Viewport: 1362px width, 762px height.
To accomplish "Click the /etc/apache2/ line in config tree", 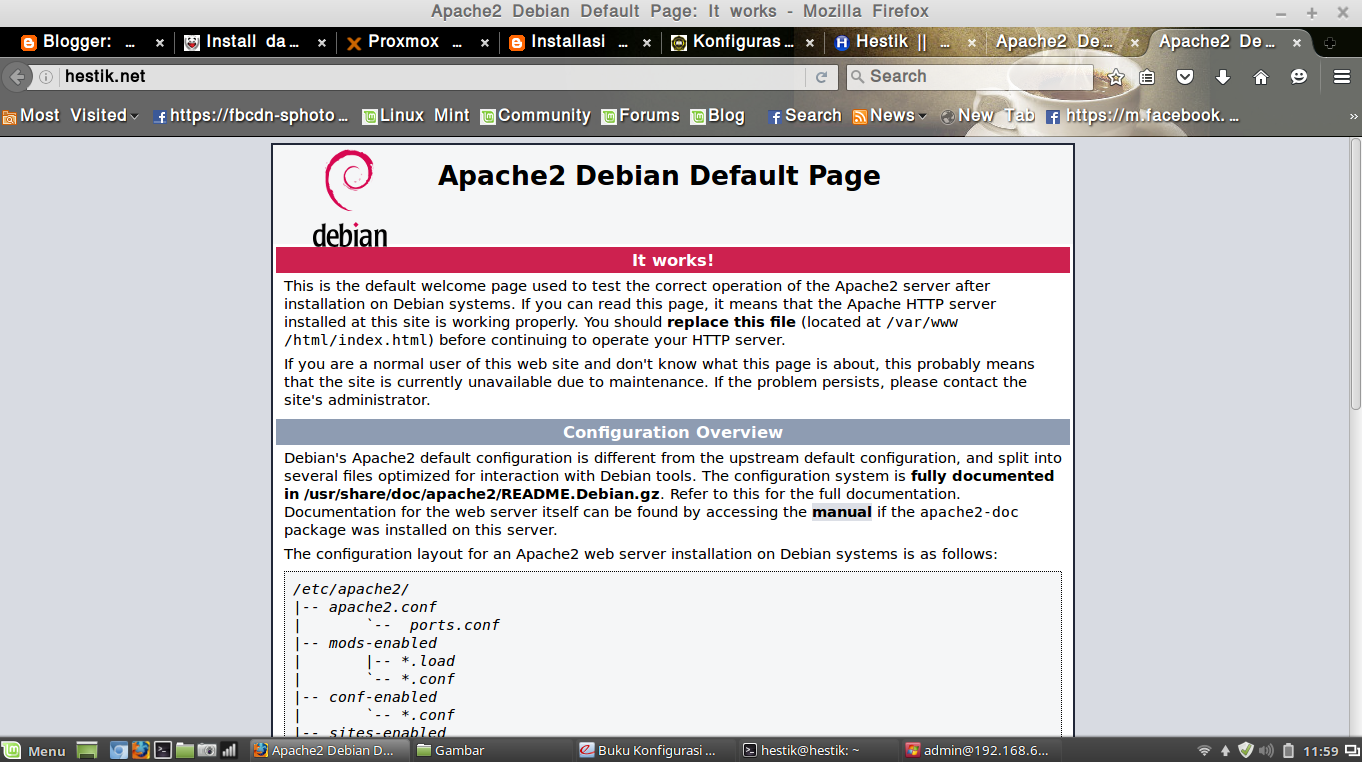I will [x=351, y=589].
